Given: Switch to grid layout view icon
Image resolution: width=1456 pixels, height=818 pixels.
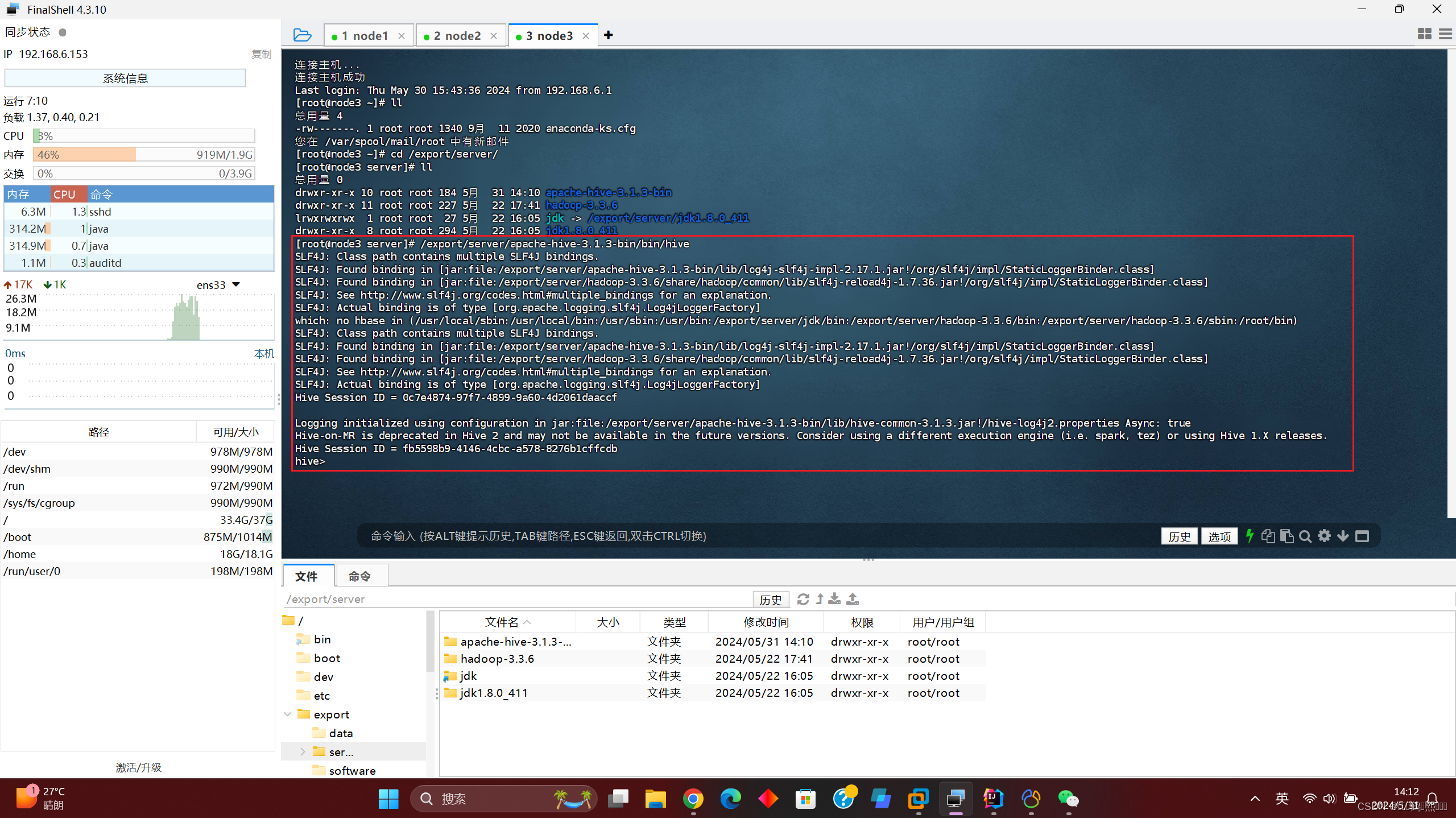Looking at the screenshot, I should tap(1424, 34).
